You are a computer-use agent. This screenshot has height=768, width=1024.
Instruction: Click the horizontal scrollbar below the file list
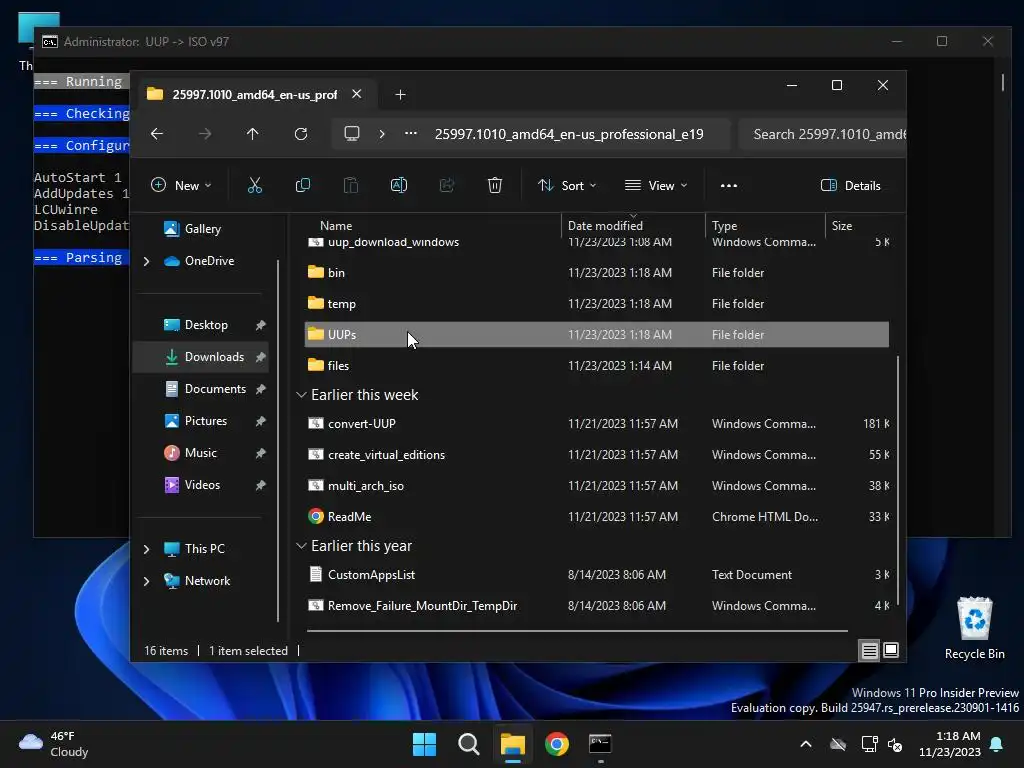coord(577,631)
